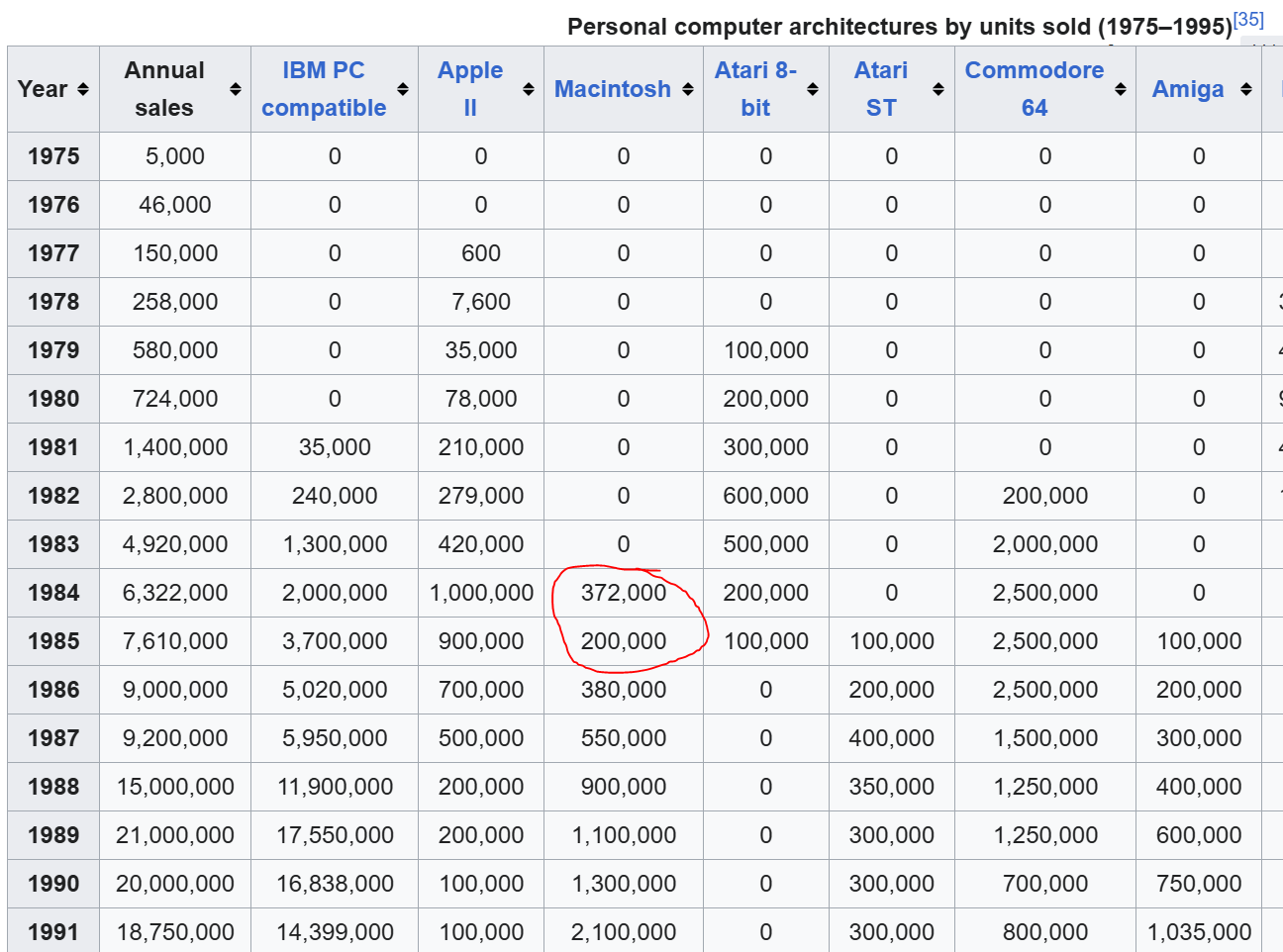
Task: Select the 1975 row header
Action: coord(53,156)
